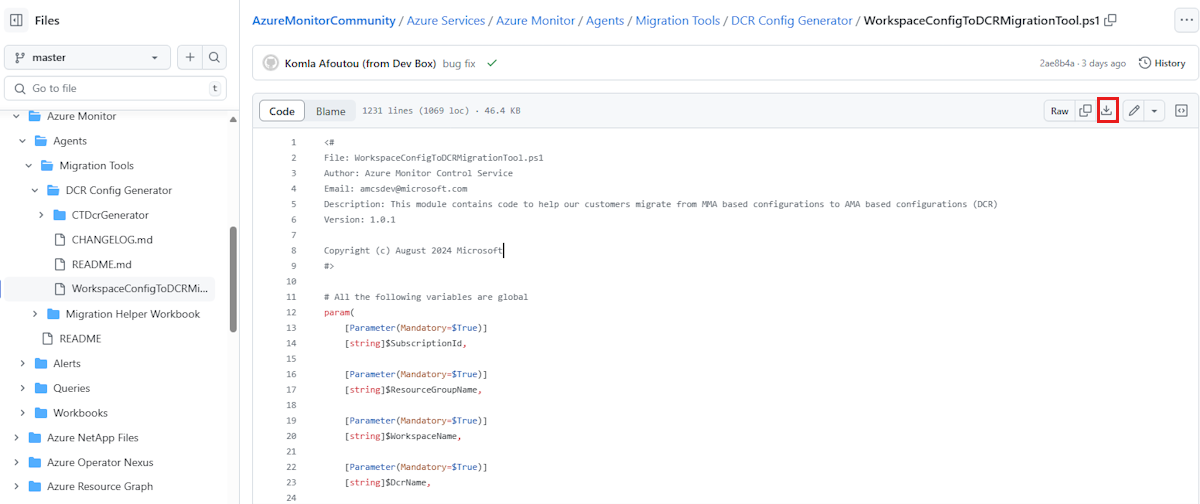Switch to the Blame tab
This screenshot has width=1200, height=504.
point(330,111)
